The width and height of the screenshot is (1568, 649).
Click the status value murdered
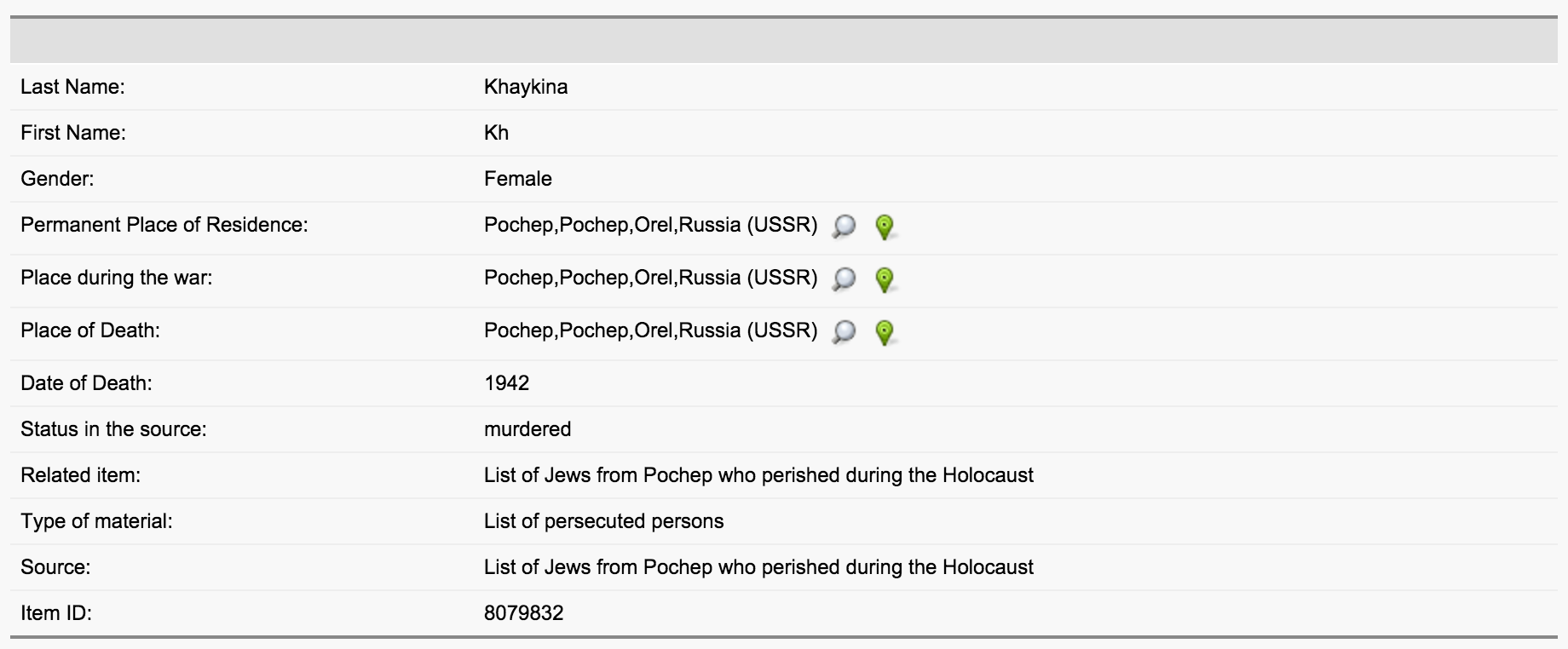point(527,429)
